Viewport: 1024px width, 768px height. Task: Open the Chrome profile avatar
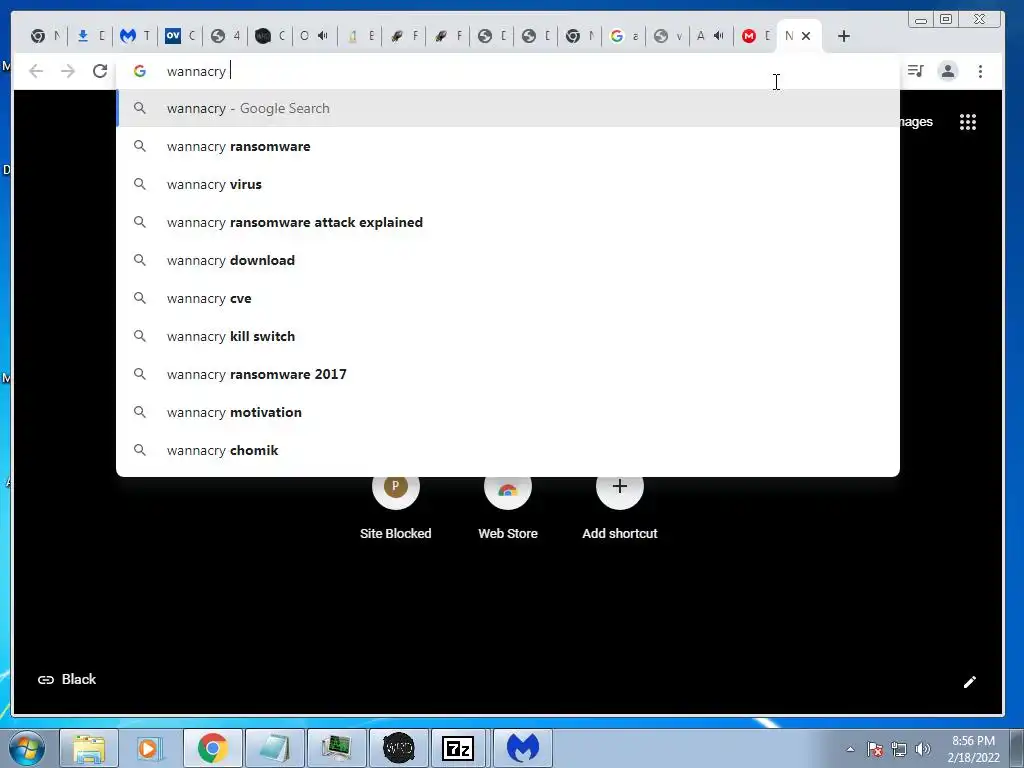pos(948,71)
